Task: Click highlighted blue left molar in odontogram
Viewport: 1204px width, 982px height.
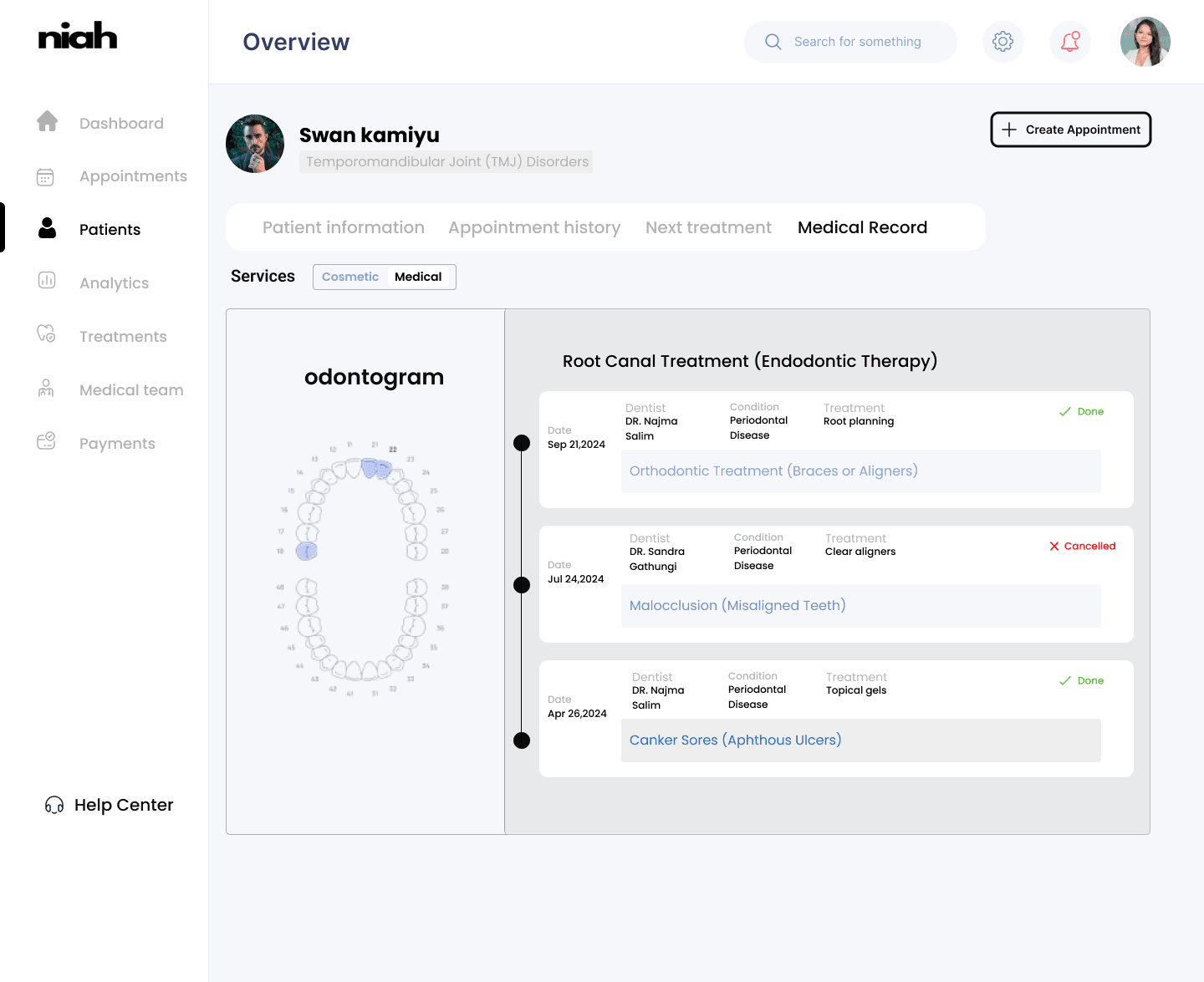Action: [307, 551]
